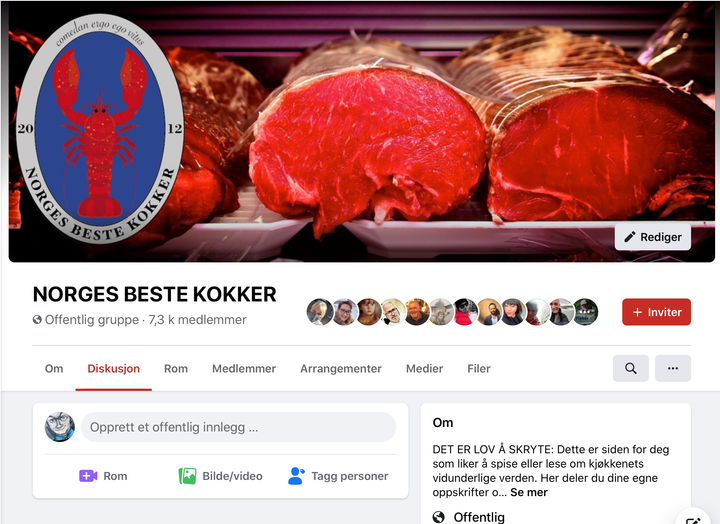Click the first member avatar in the row
This screenshot has height=524, width=720.
pos(320,312)
